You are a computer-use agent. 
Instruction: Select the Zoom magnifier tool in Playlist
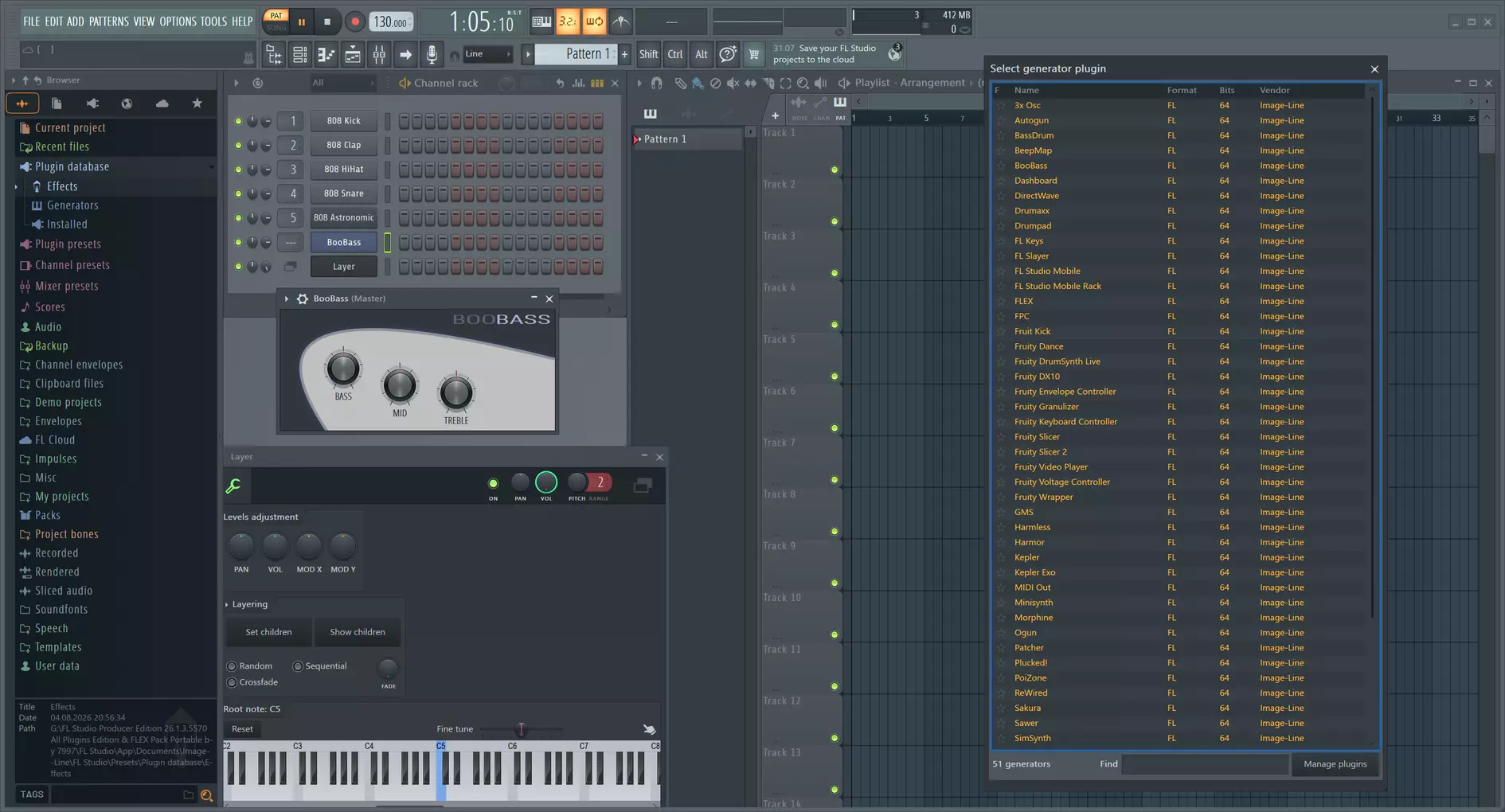pyautogui.click(x=803, y=83)
